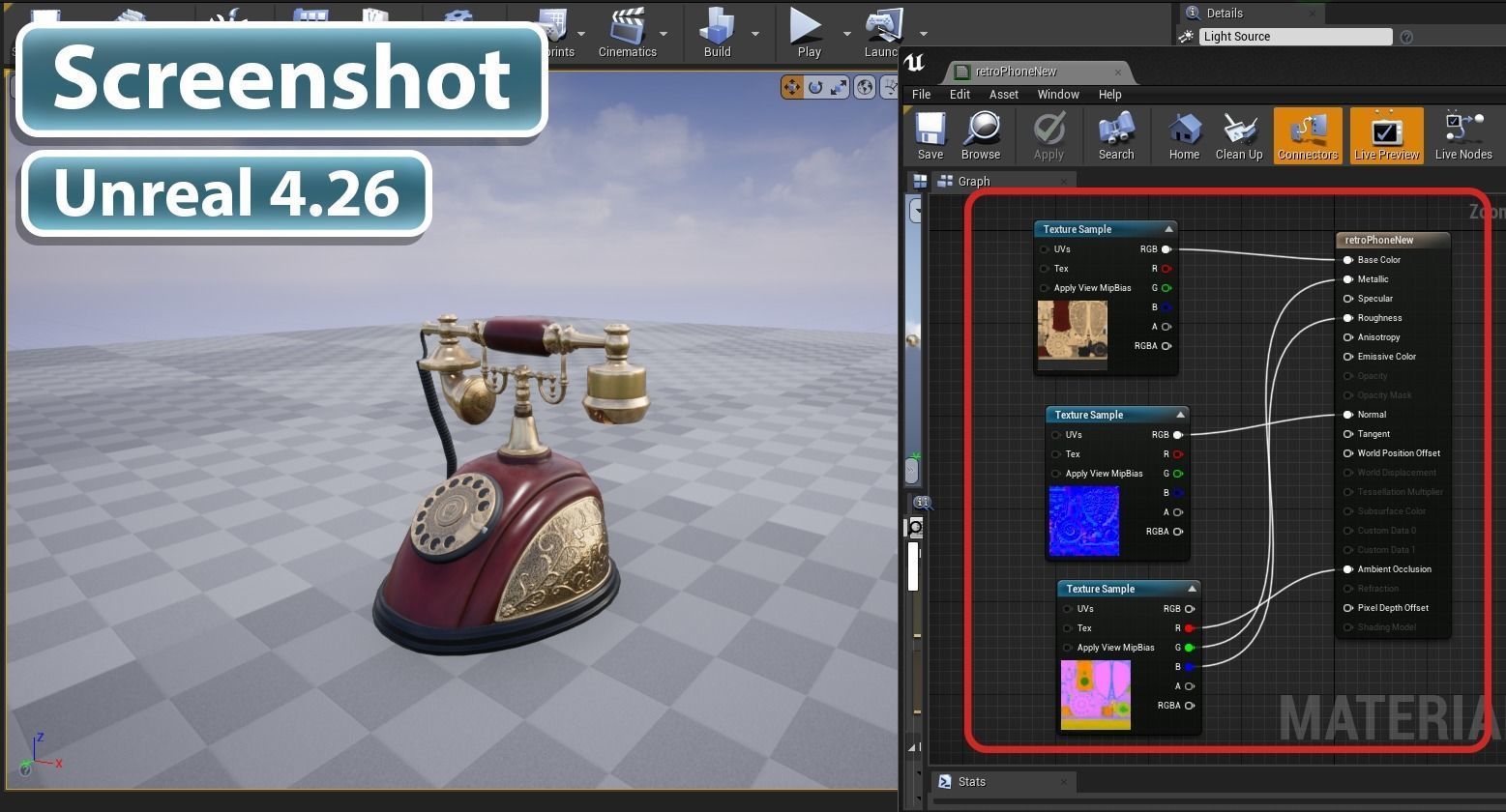
Task: Open the Help menu
Action: [x=1109, y=95]
